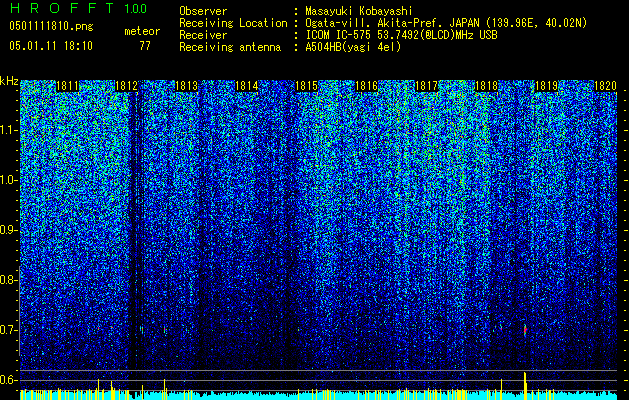The height and width of the screenshot is (400, 629).
Task: Click the 1819 time marker
Action: click(x=547, y=86)
